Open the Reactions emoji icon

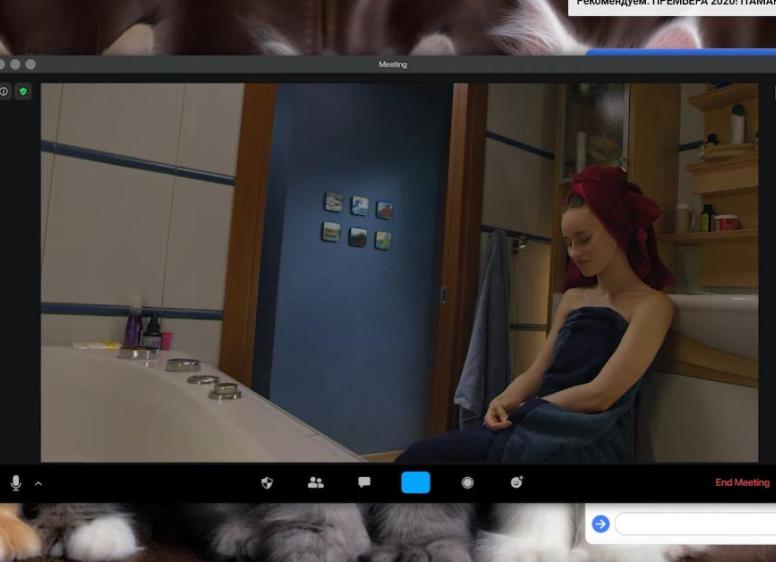coord(517,482)
